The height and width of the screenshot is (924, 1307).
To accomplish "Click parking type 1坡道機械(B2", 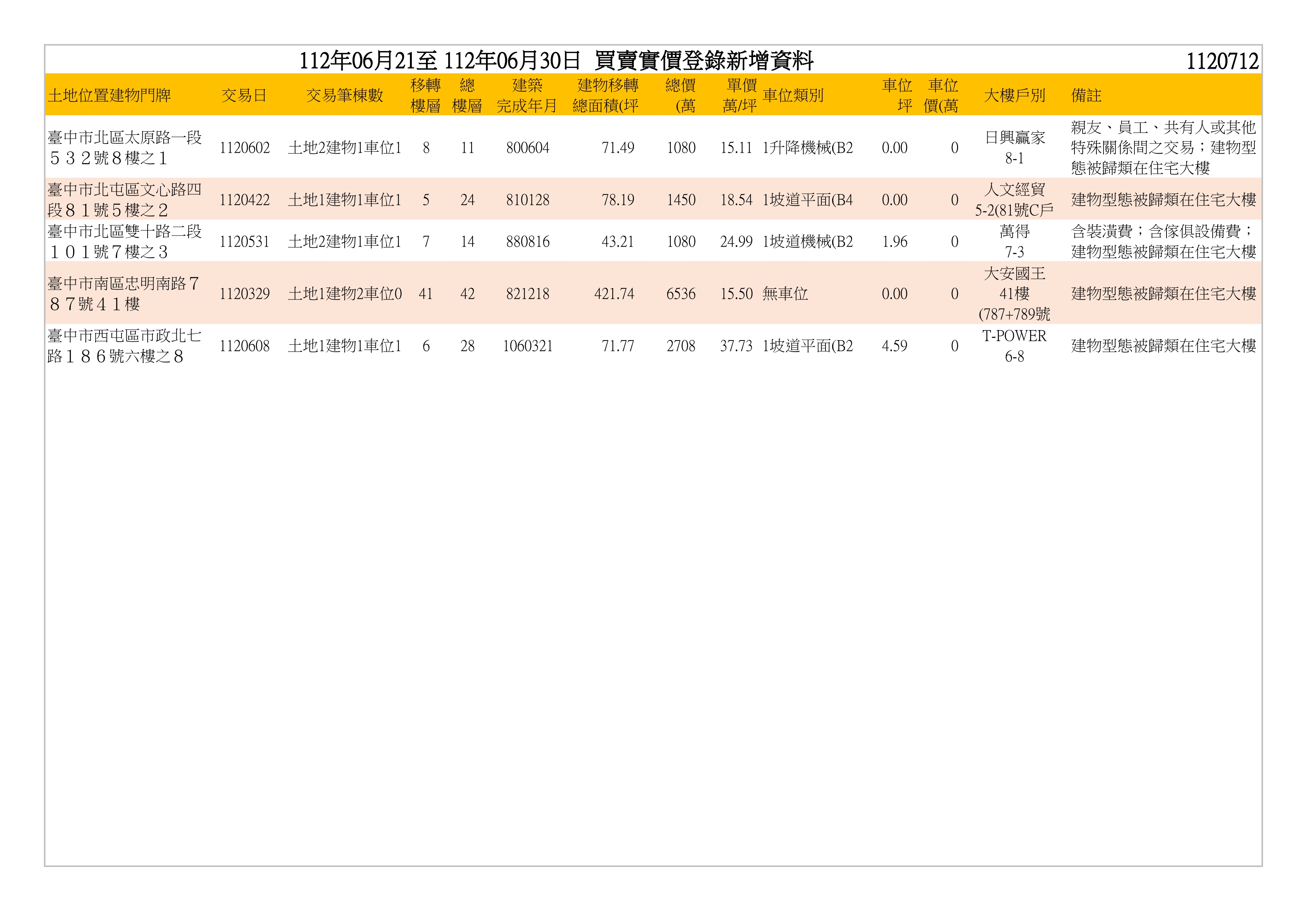I will click(x=808, y=242).
